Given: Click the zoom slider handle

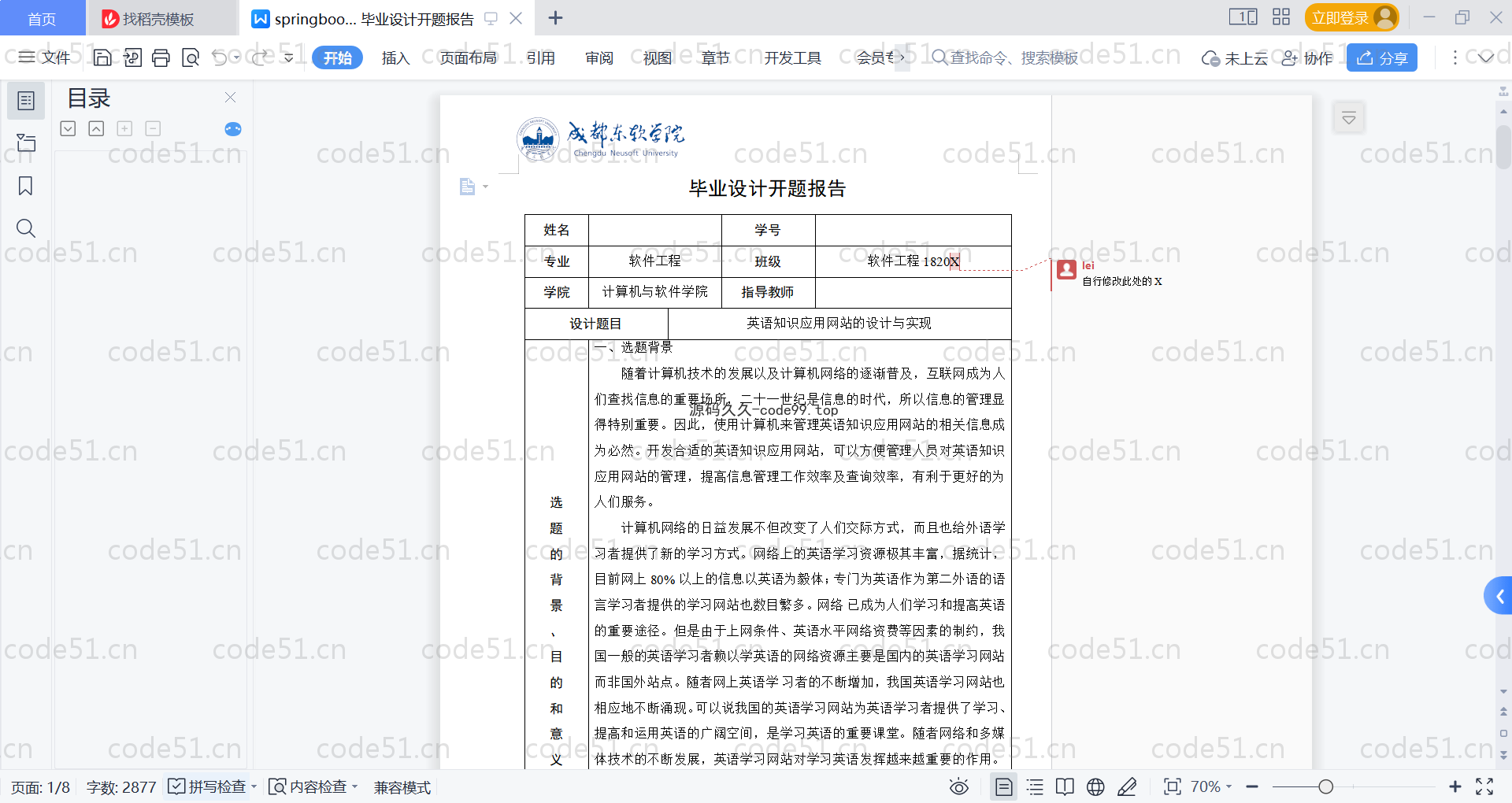Looking at the screenshot, I should click(x=1325, y=786).
